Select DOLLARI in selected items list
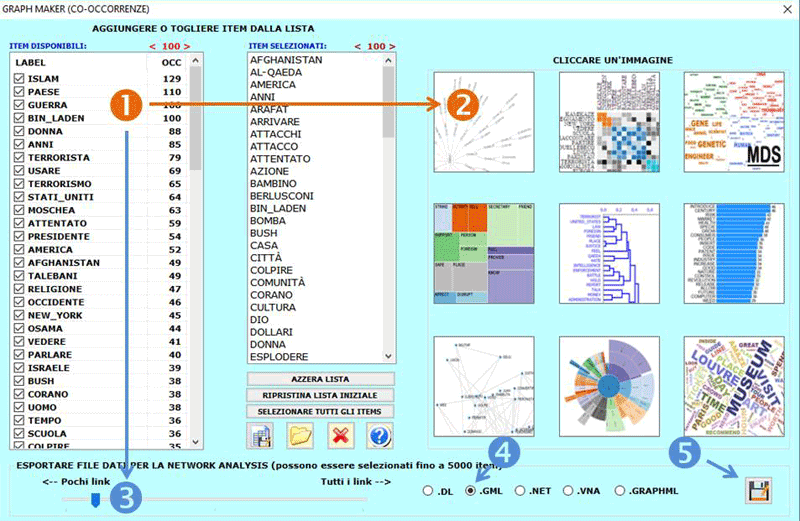 point(271,332)
